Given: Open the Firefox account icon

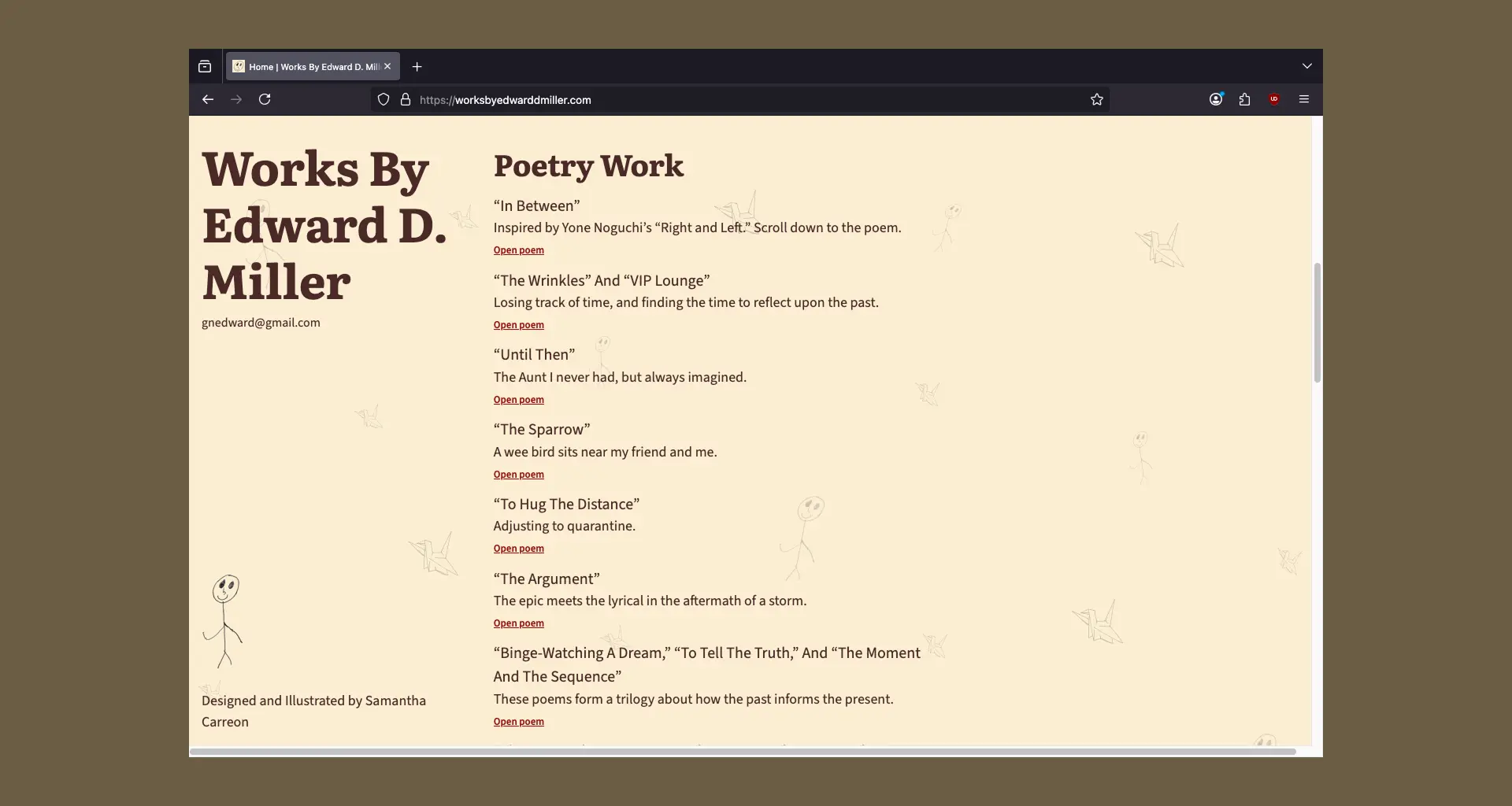Looking at the screenshot, I should [x=1216, y=99].
